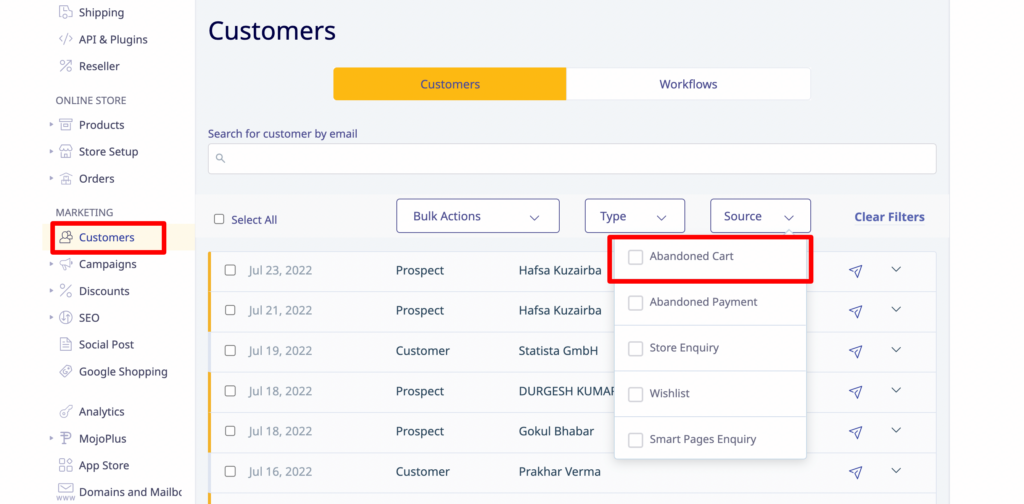Viewport: 1024px width, 504px height.
Task: Click the send icon for the Statista GmbH row
Action: click(855, 351)
